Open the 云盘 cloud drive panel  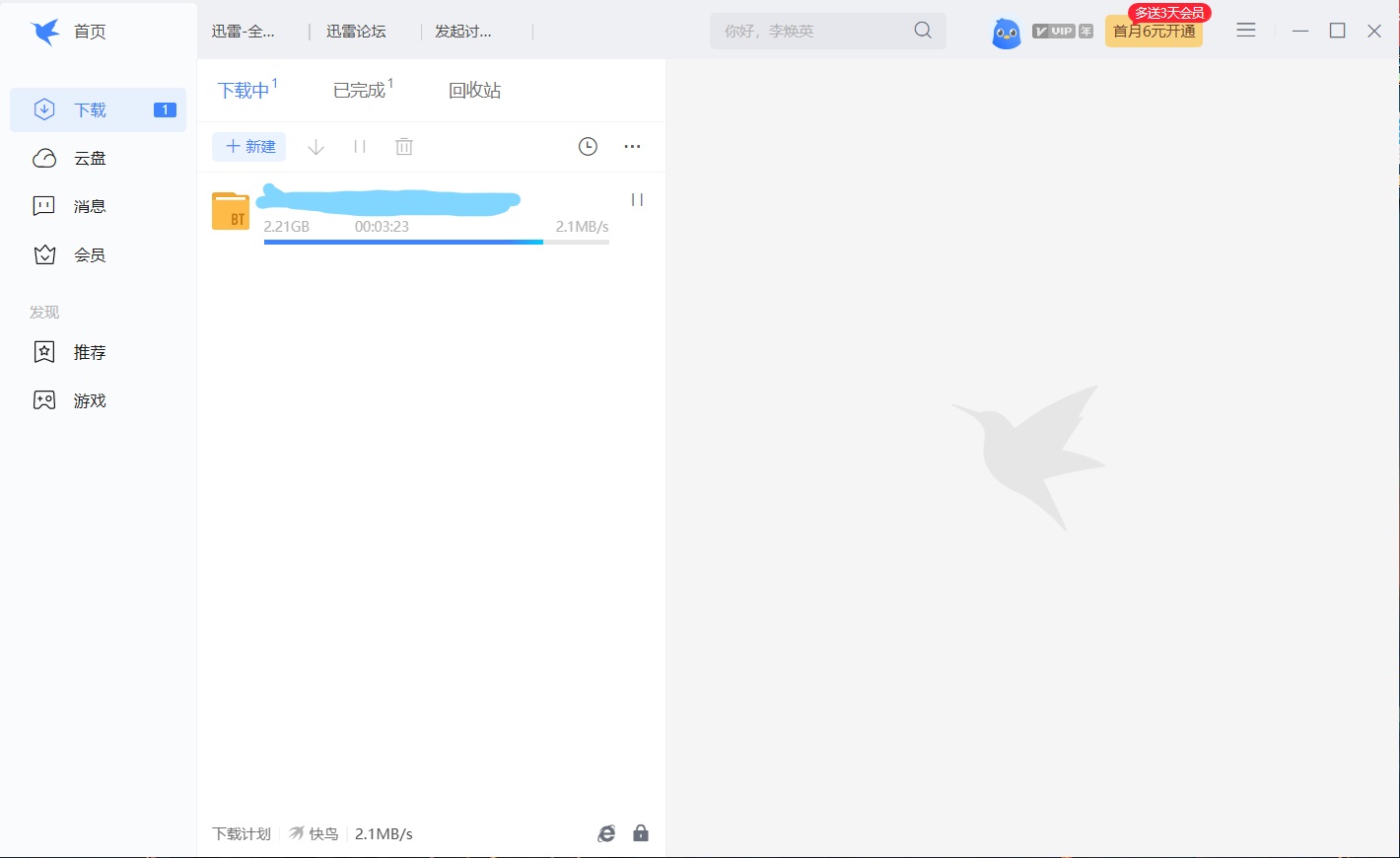point(90,158)
